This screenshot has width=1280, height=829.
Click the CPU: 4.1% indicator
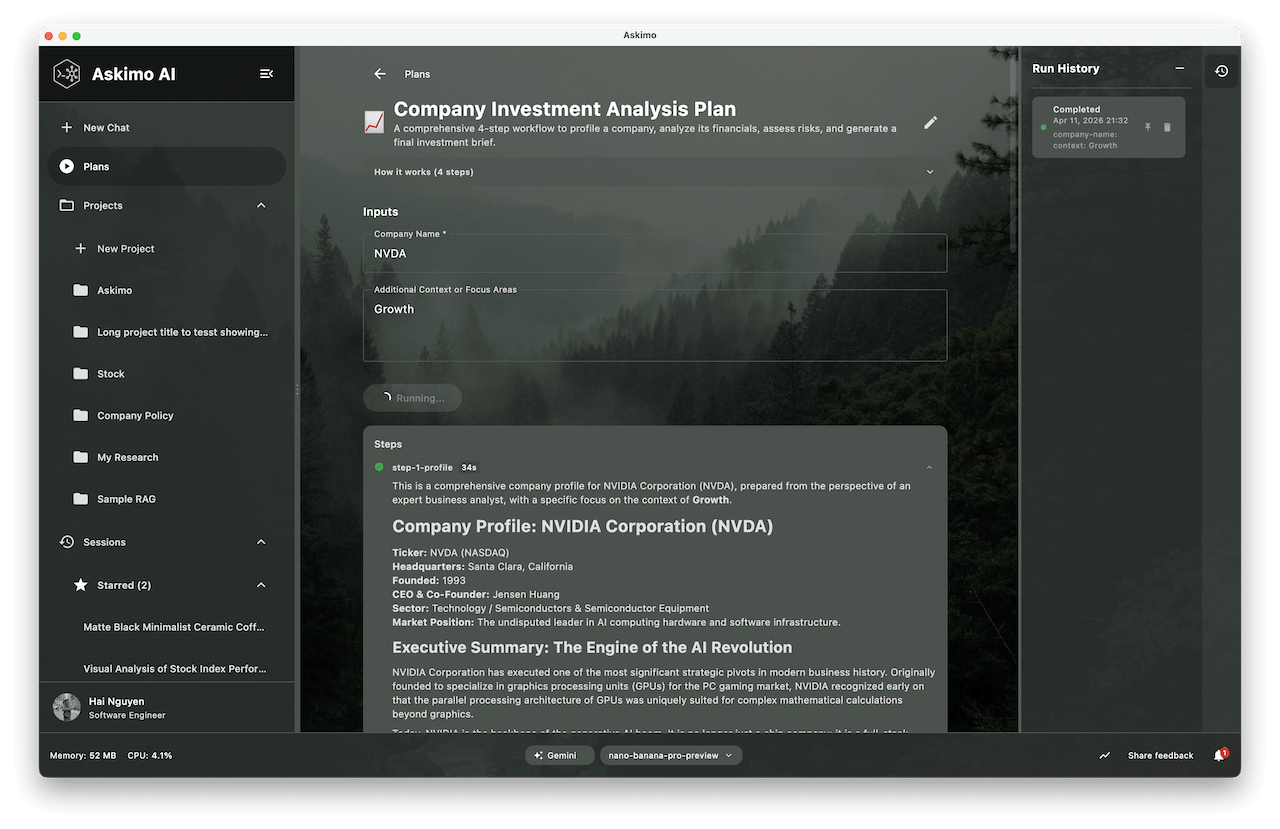(150, 756)
